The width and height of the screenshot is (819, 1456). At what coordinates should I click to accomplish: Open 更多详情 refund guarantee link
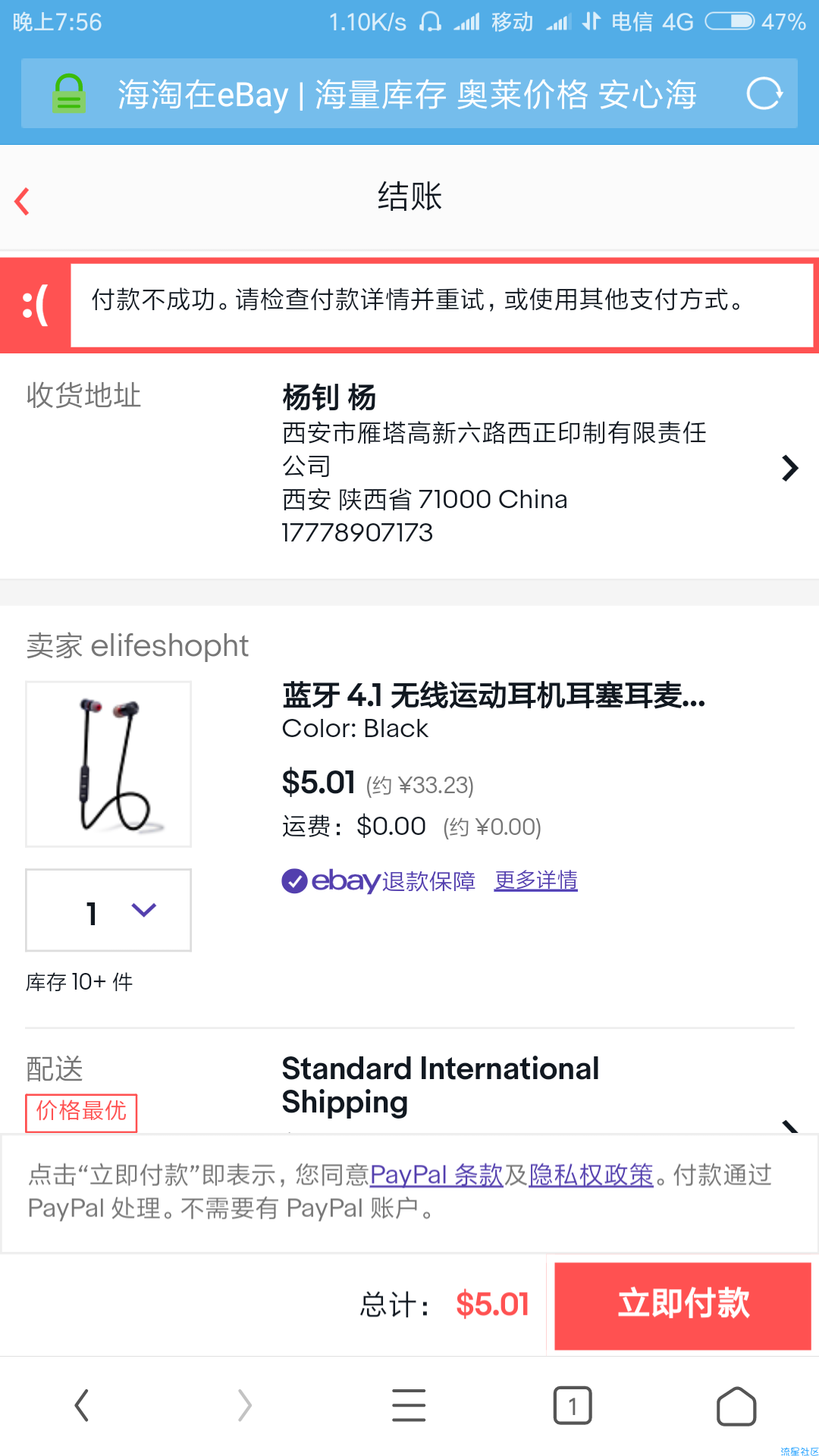[536, 880]
